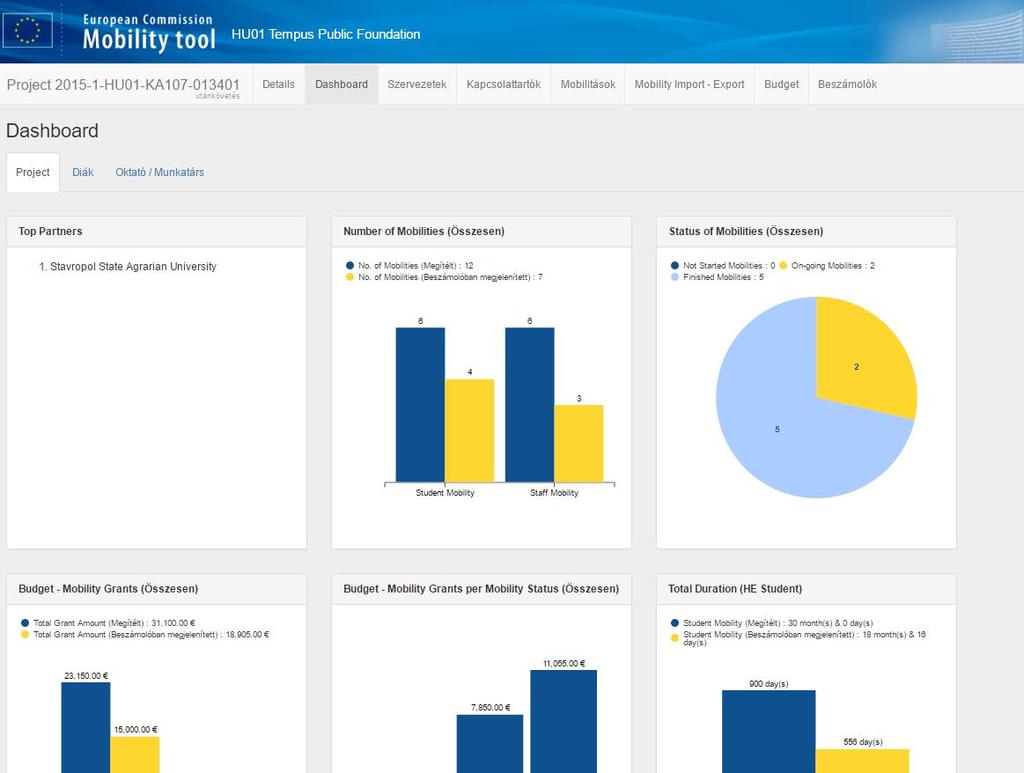Screen dimensions: 1024x773
Task: Open the Oktató / Munkatárs sub-tab
Action: pos(160,172)
